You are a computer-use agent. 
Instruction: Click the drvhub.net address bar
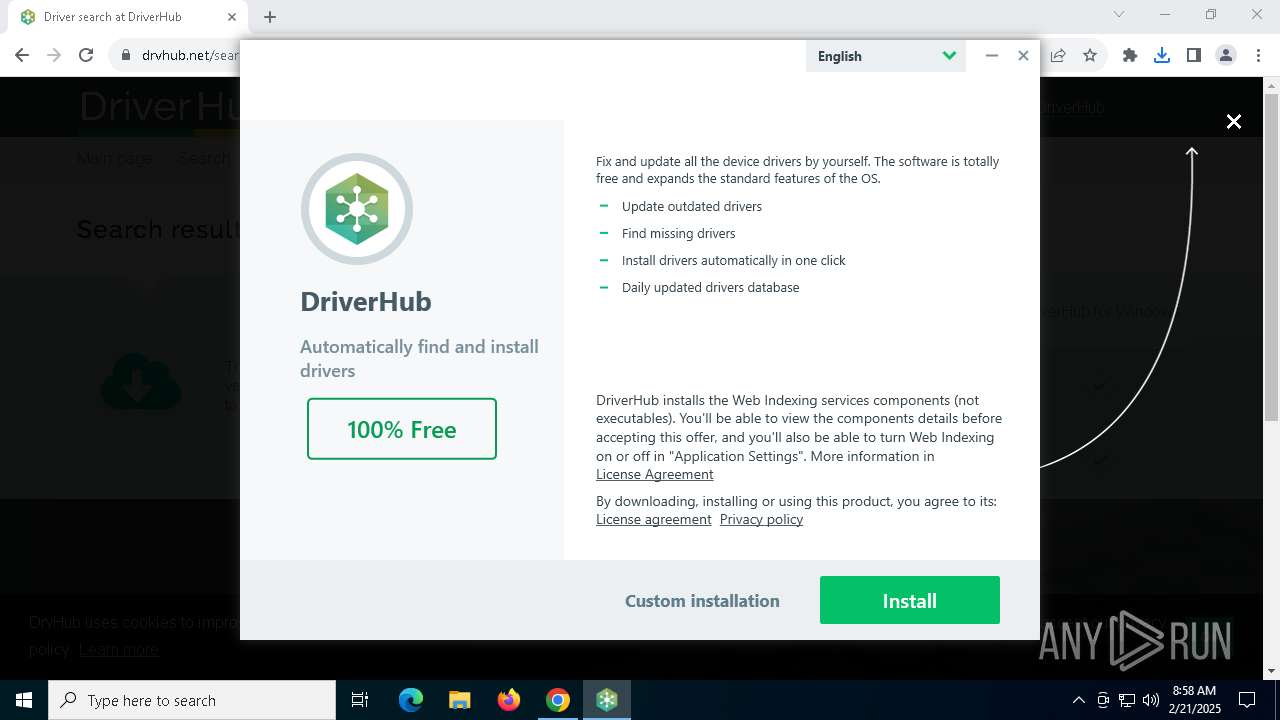tap(189, 55)
